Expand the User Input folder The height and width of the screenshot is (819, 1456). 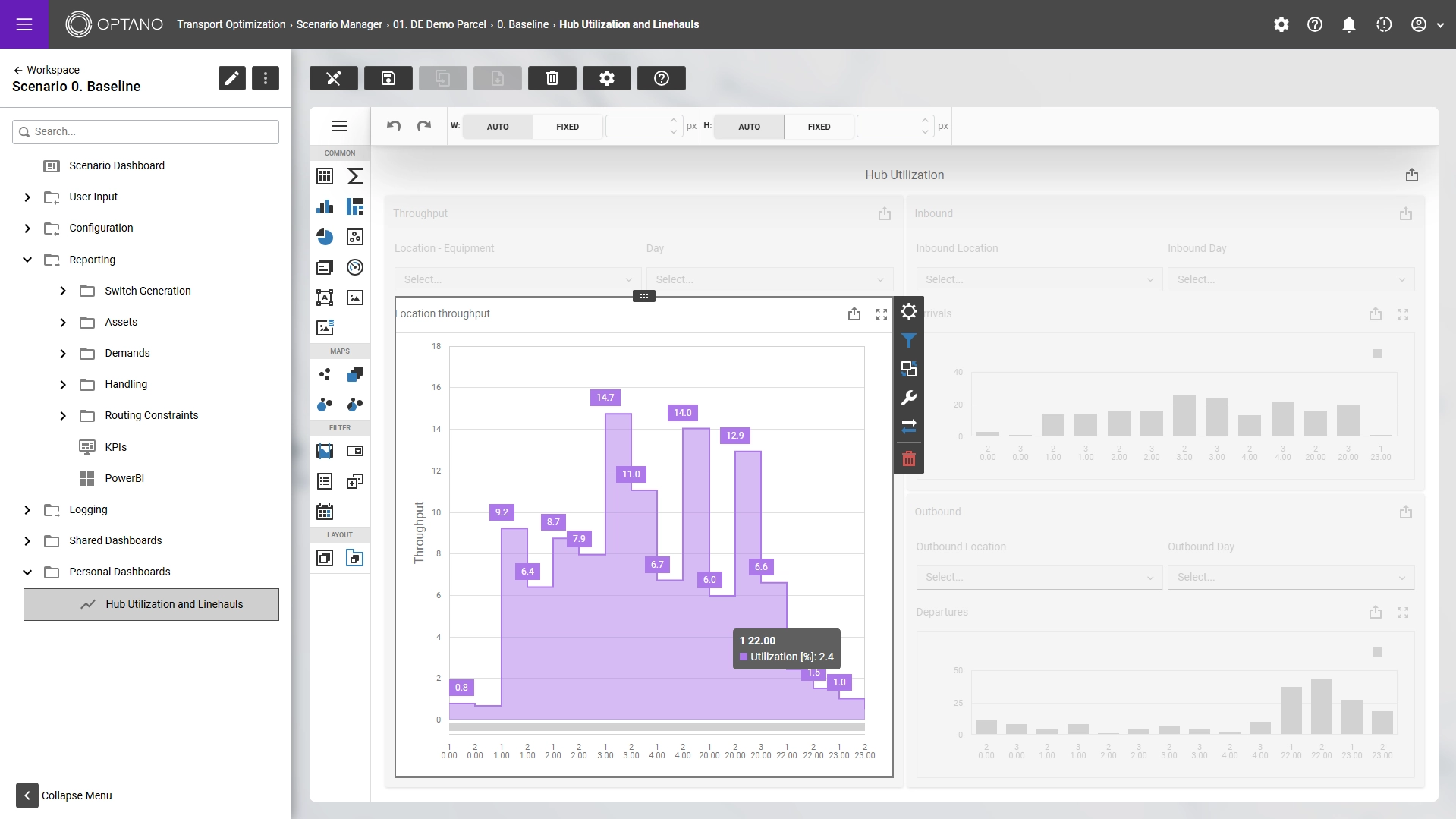click(27, 197)
